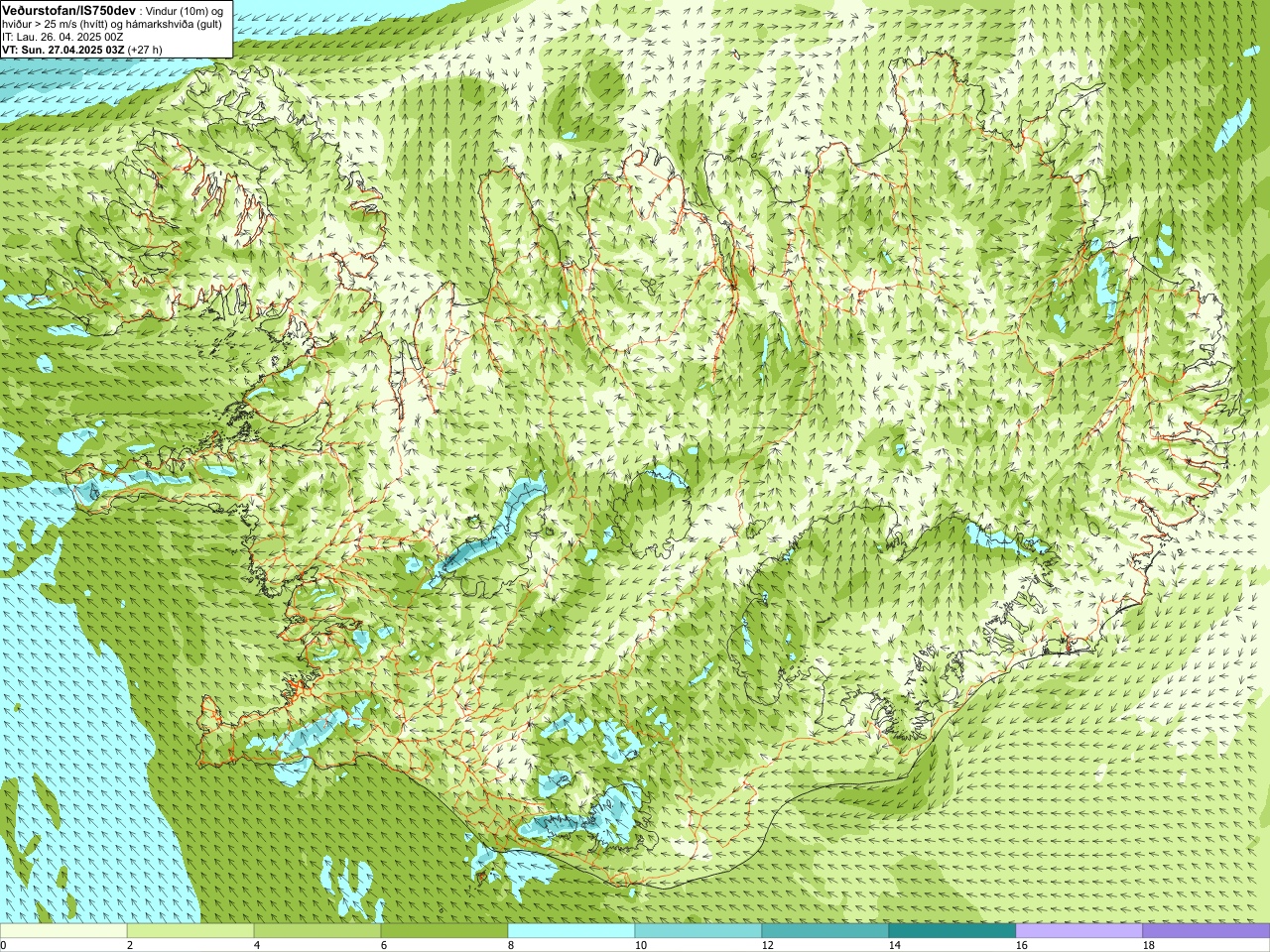Click the legend tick label "16"
Viewport: 1270px width, 952px height.
pos(1021,945)
